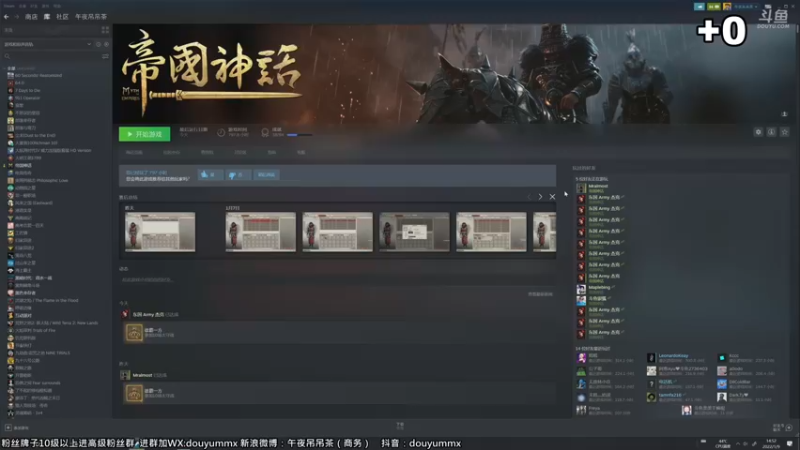
Task: Select Philosophic Love game in library list
Action: (38, 181)
